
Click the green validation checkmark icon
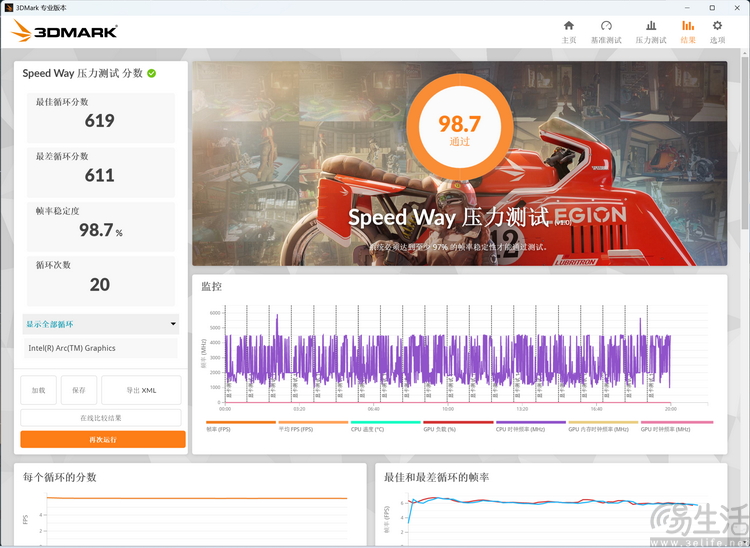pos(152,73)
